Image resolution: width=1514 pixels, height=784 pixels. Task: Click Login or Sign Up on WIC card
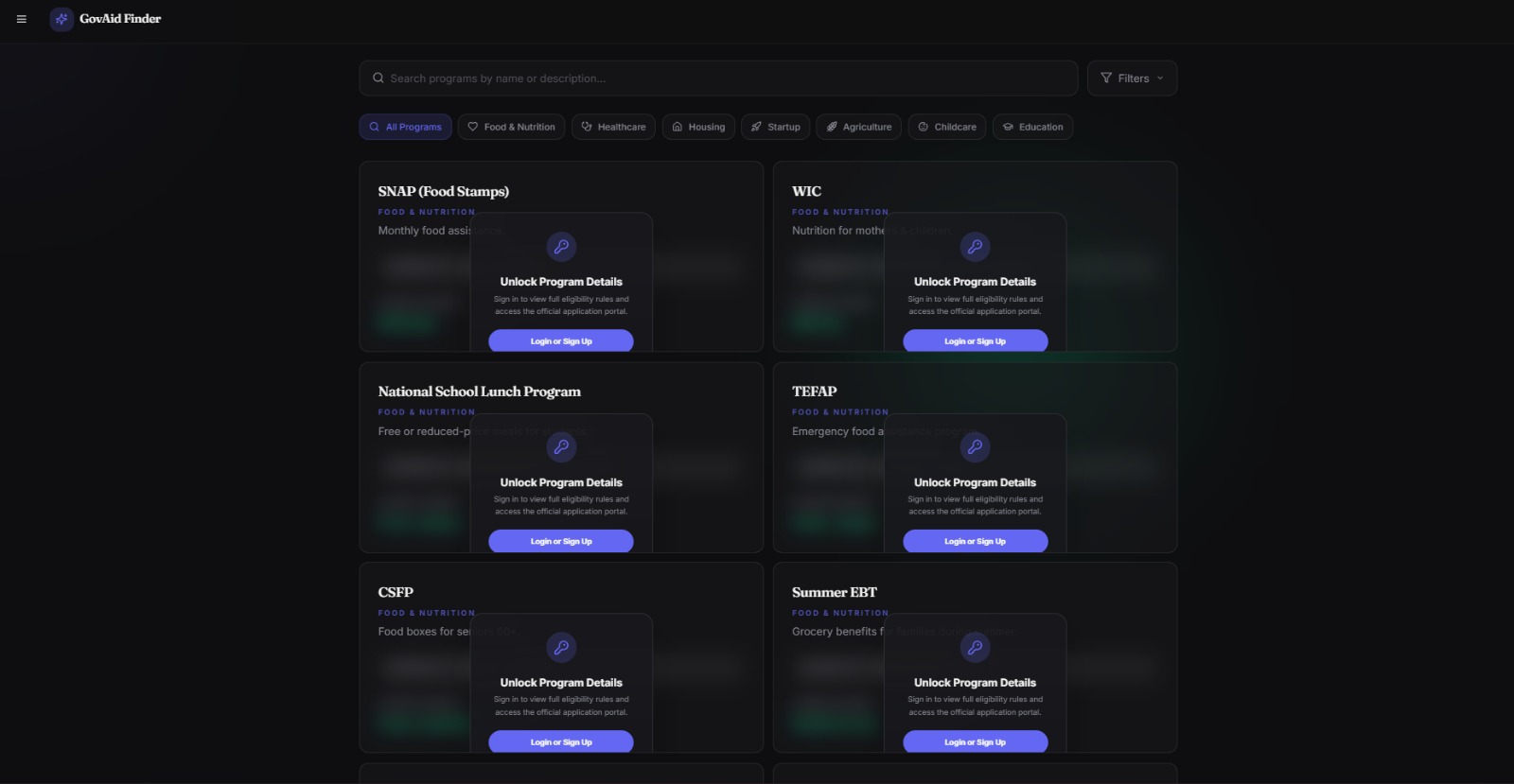point(976,340)
